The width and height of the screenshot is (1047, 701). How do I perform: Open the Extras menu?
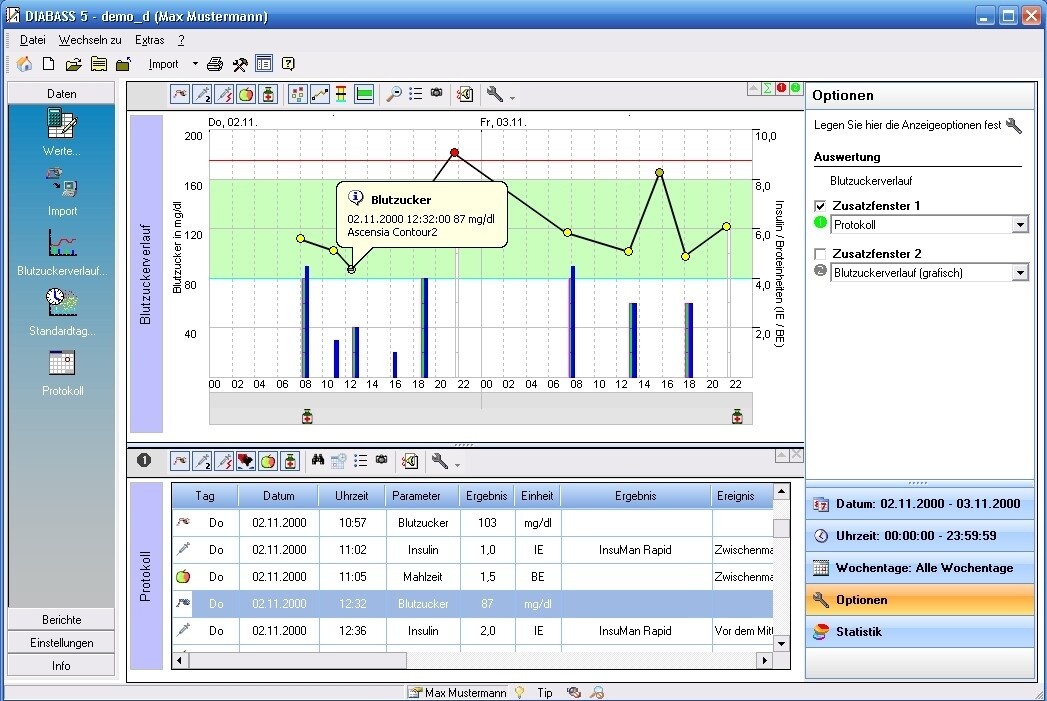tap(150, 40)
